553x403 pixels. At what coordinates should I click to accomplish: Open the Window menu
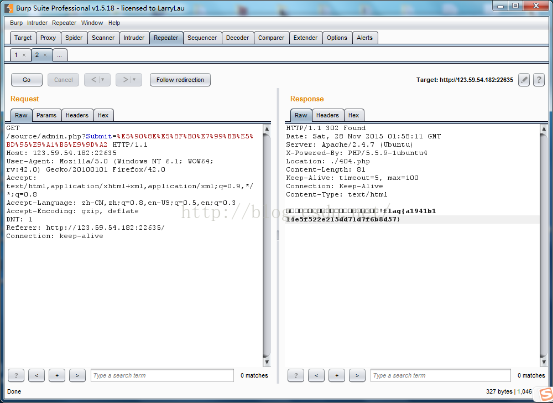coord(92,23)
